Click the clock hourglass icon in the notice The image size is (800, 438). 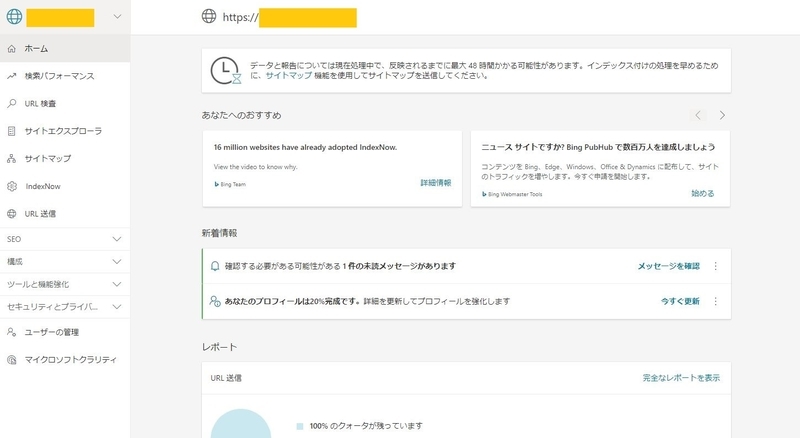(x=226, y=70)
